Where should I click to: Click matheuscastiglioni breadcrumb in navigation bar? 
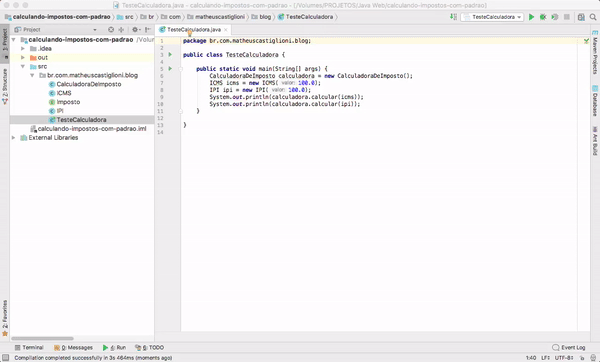(x=216, y=17)
